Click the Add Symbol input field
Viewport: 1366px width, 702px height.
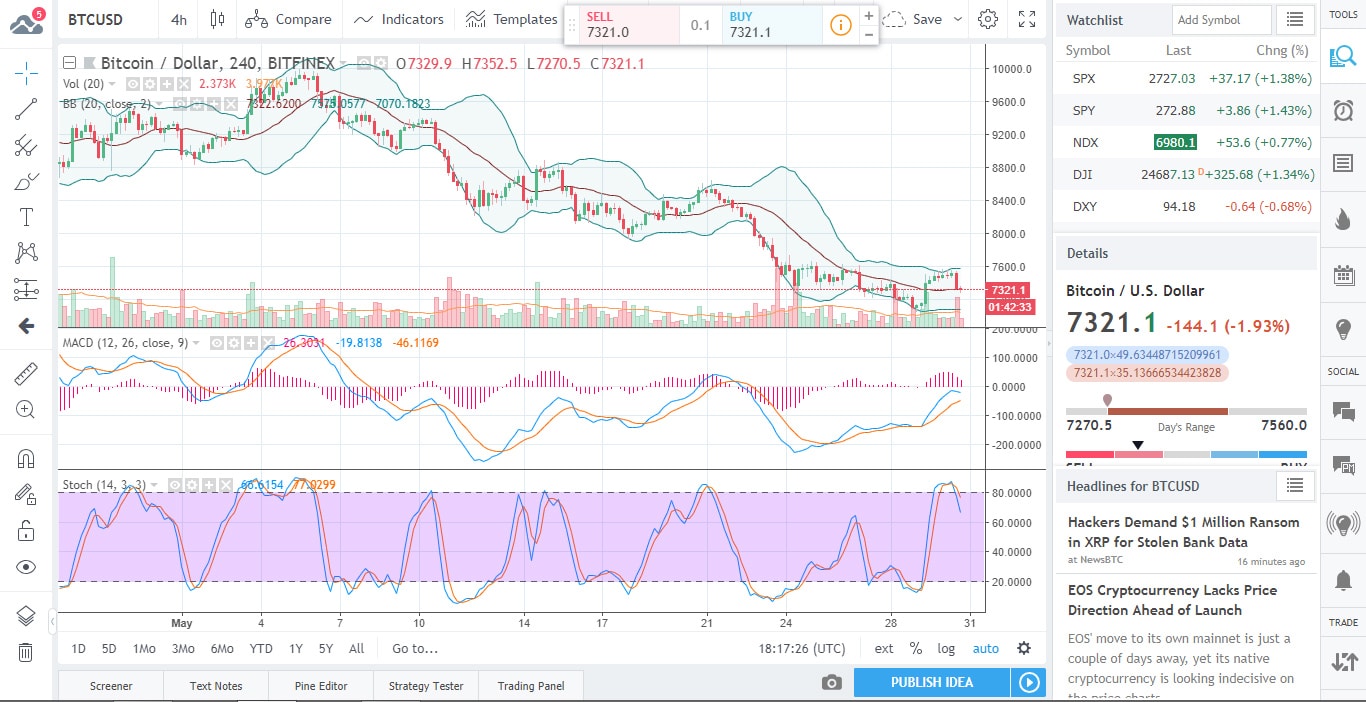(1222, 19)
